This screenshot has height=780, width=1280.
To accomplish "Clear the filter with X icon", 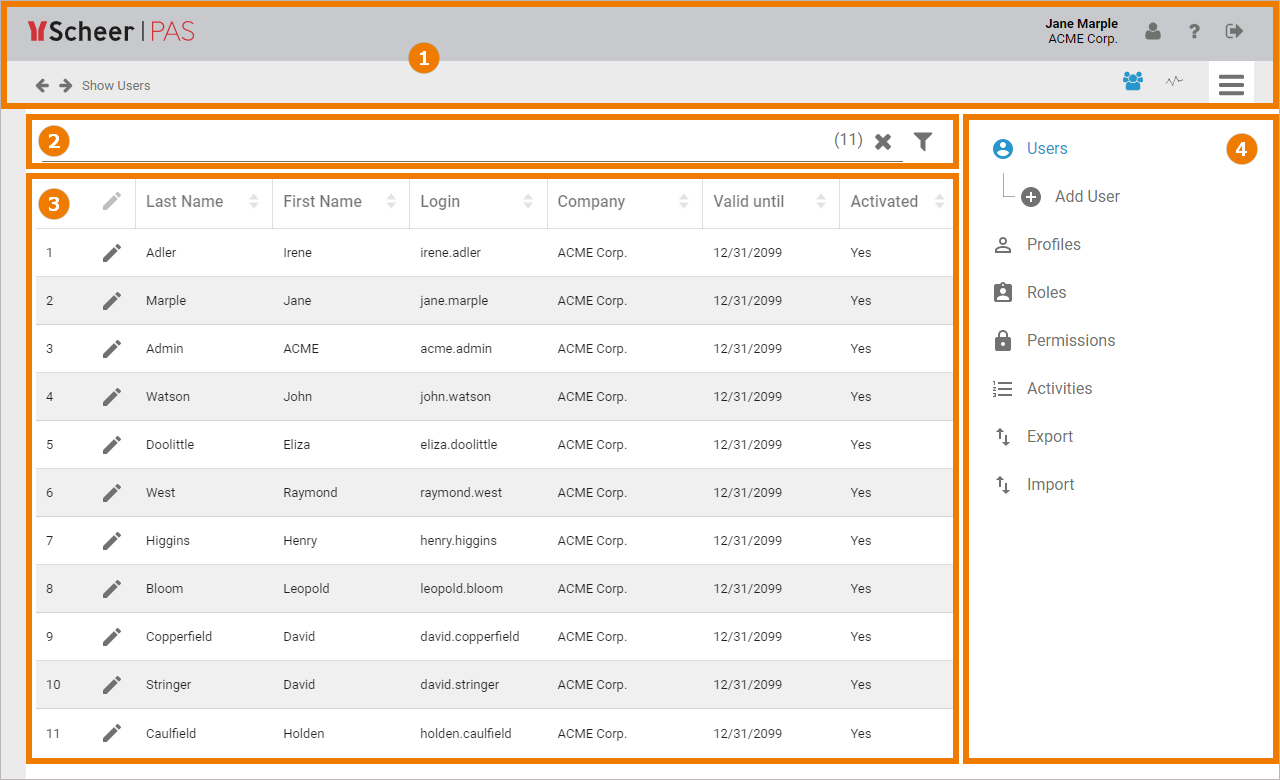I will click(883, 142).
